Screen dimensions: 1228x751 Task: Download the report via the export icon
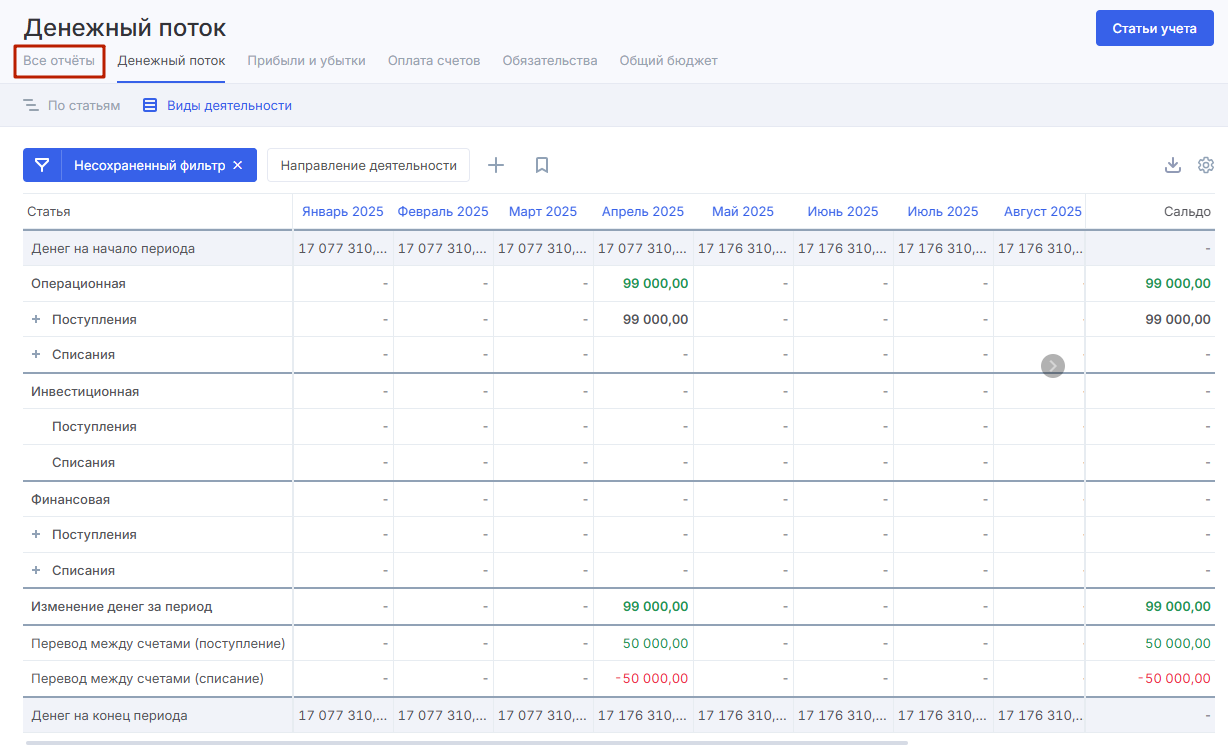pyautogui.click(x=1173, y=165)
